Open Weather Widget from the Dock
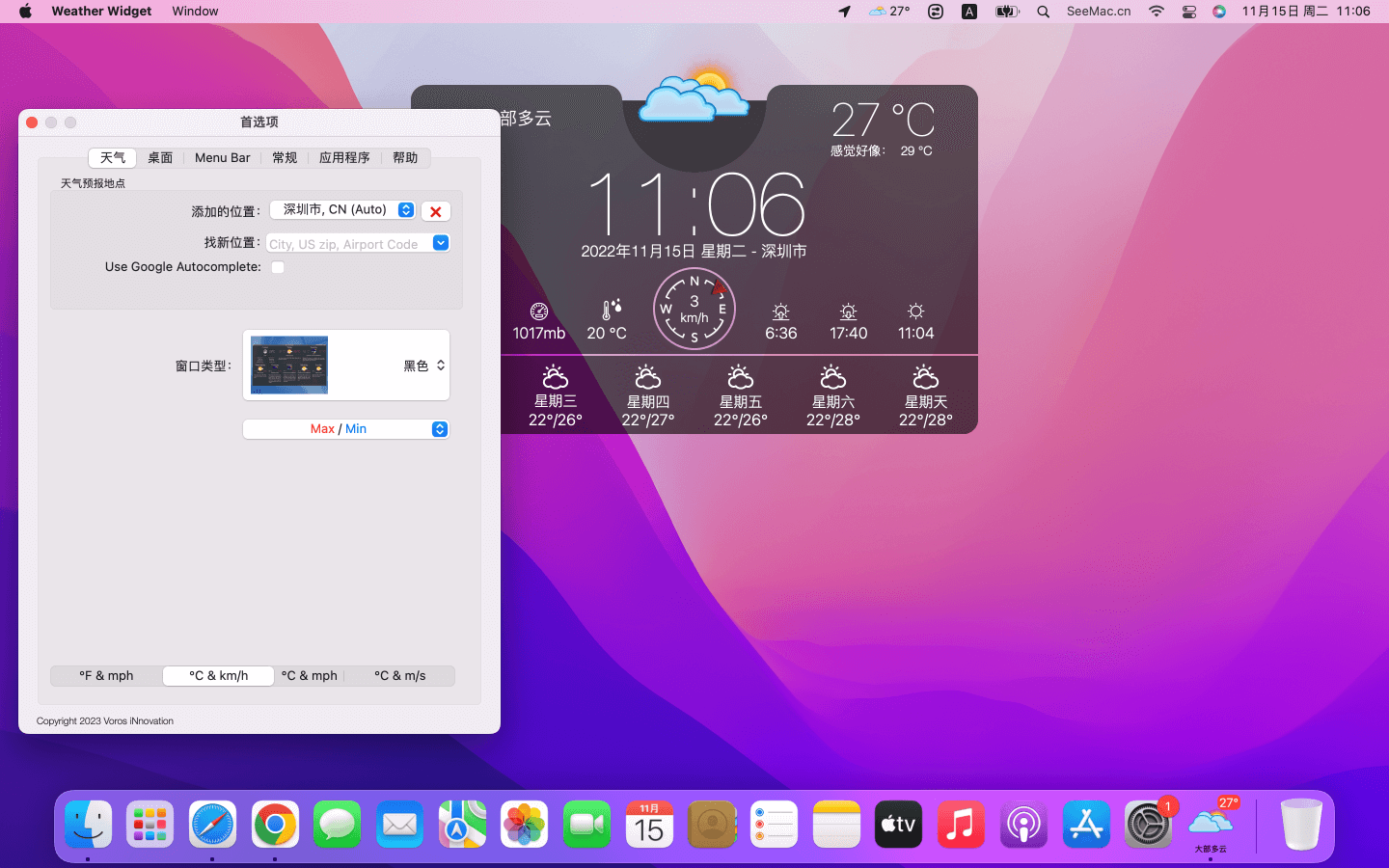The width and height of the screenshot is (1389, 868). (x=1211, y=825)
